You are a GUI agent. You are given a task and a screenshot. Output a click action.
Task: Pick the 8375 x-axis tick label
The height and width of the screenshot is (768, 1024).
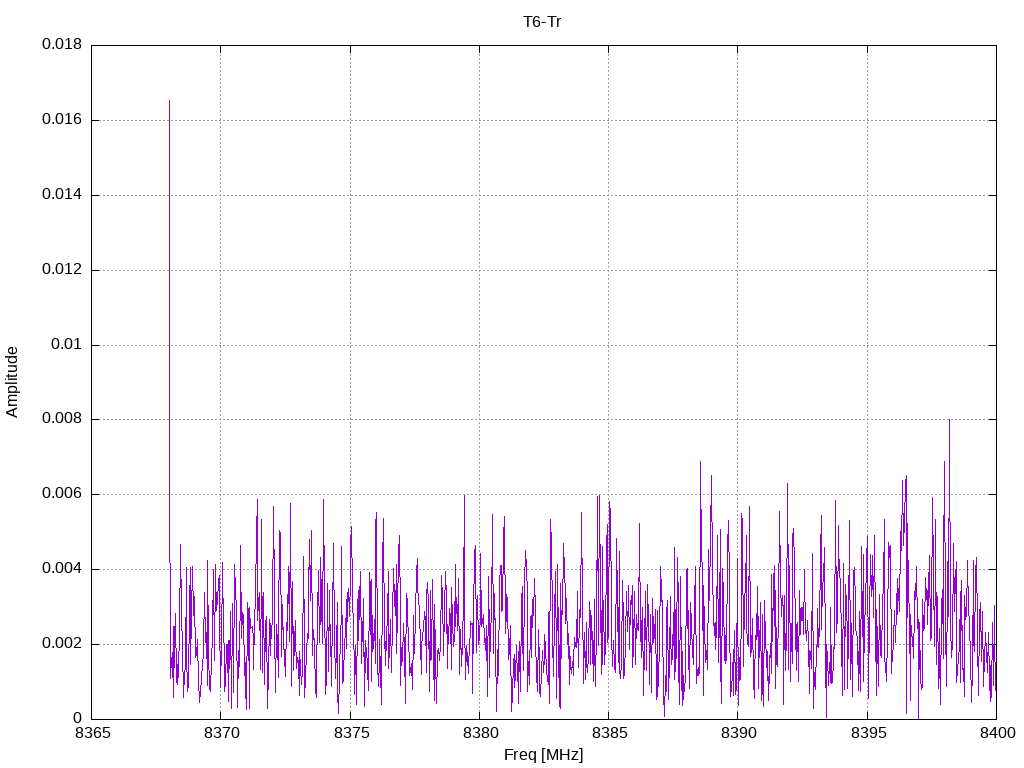tap(350, 733)
